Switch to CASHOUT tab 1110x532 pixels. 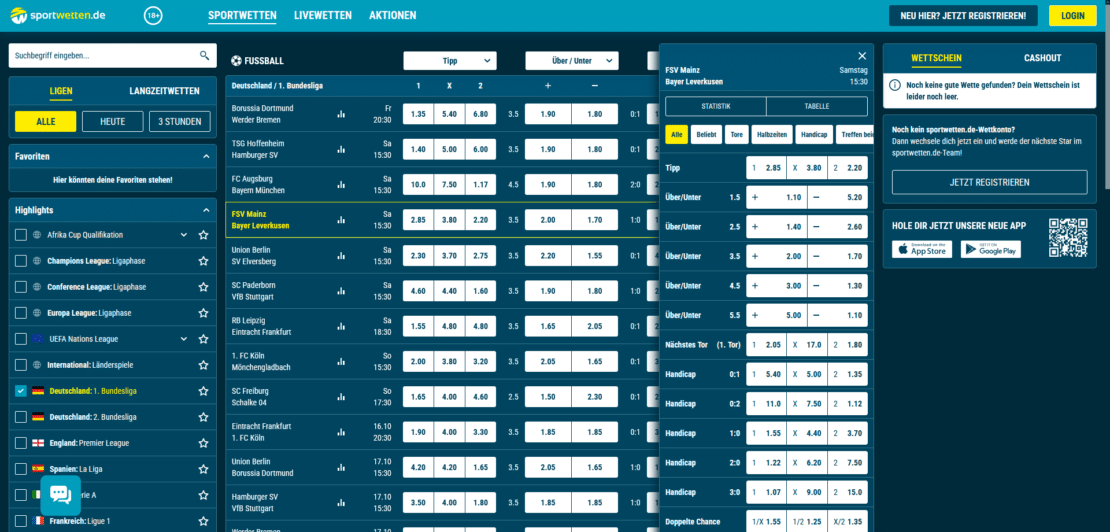click(1043, 58)
